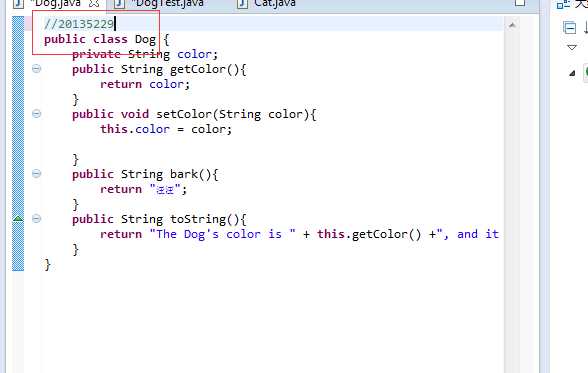Click 'private String color;' field declaration

(145, 54)
